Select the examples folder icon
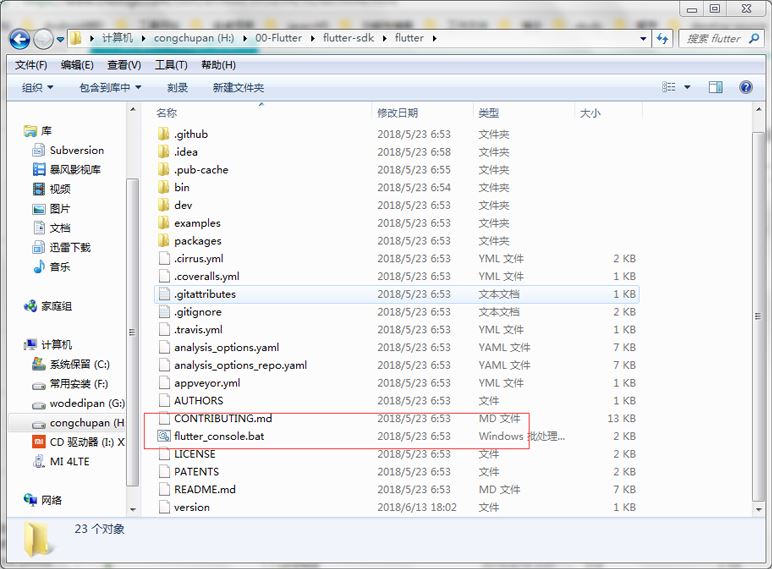772x569 pixels. pos(164,223)
